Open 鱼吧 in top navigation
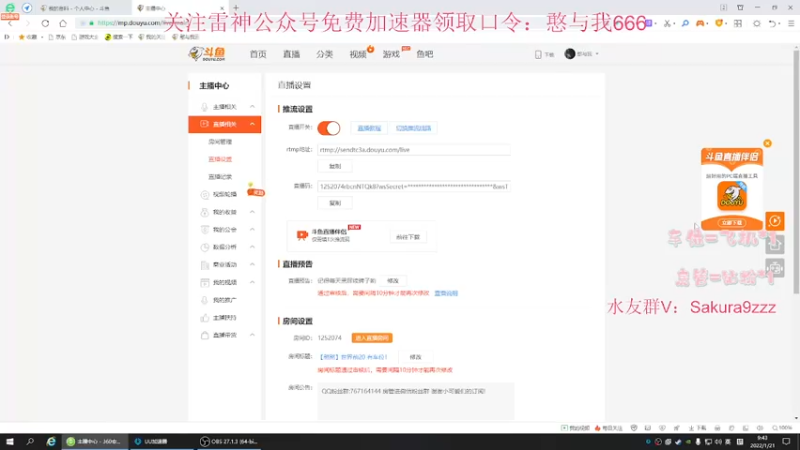The image size is (800, 450). 424,54
